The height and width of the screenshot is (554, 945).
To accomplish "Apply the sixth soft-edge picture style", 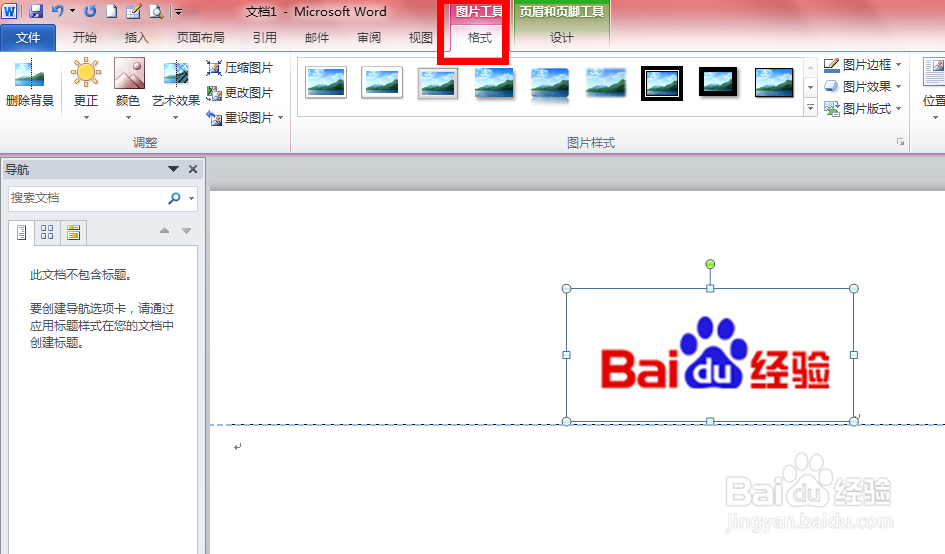I will (606, 83).
